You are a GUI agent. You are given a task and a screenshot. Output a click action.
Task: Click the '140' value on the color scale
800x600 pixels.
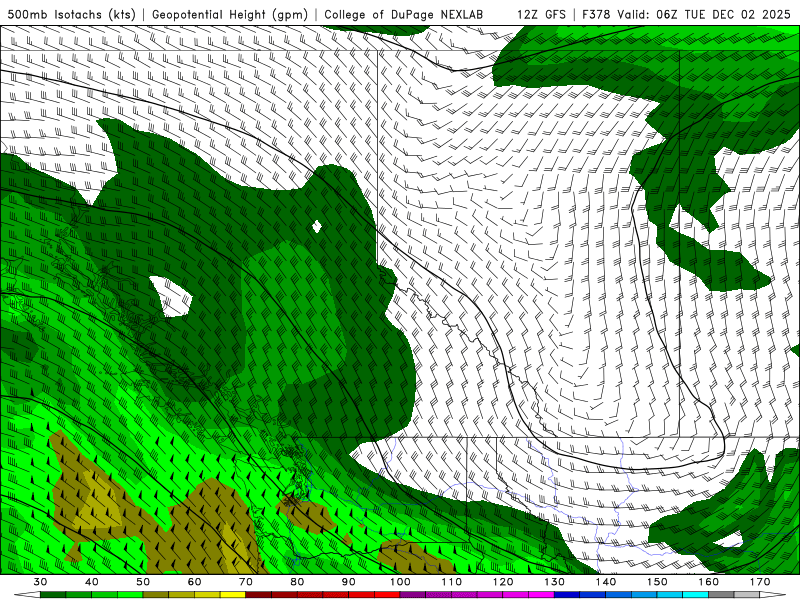(606, 582)
